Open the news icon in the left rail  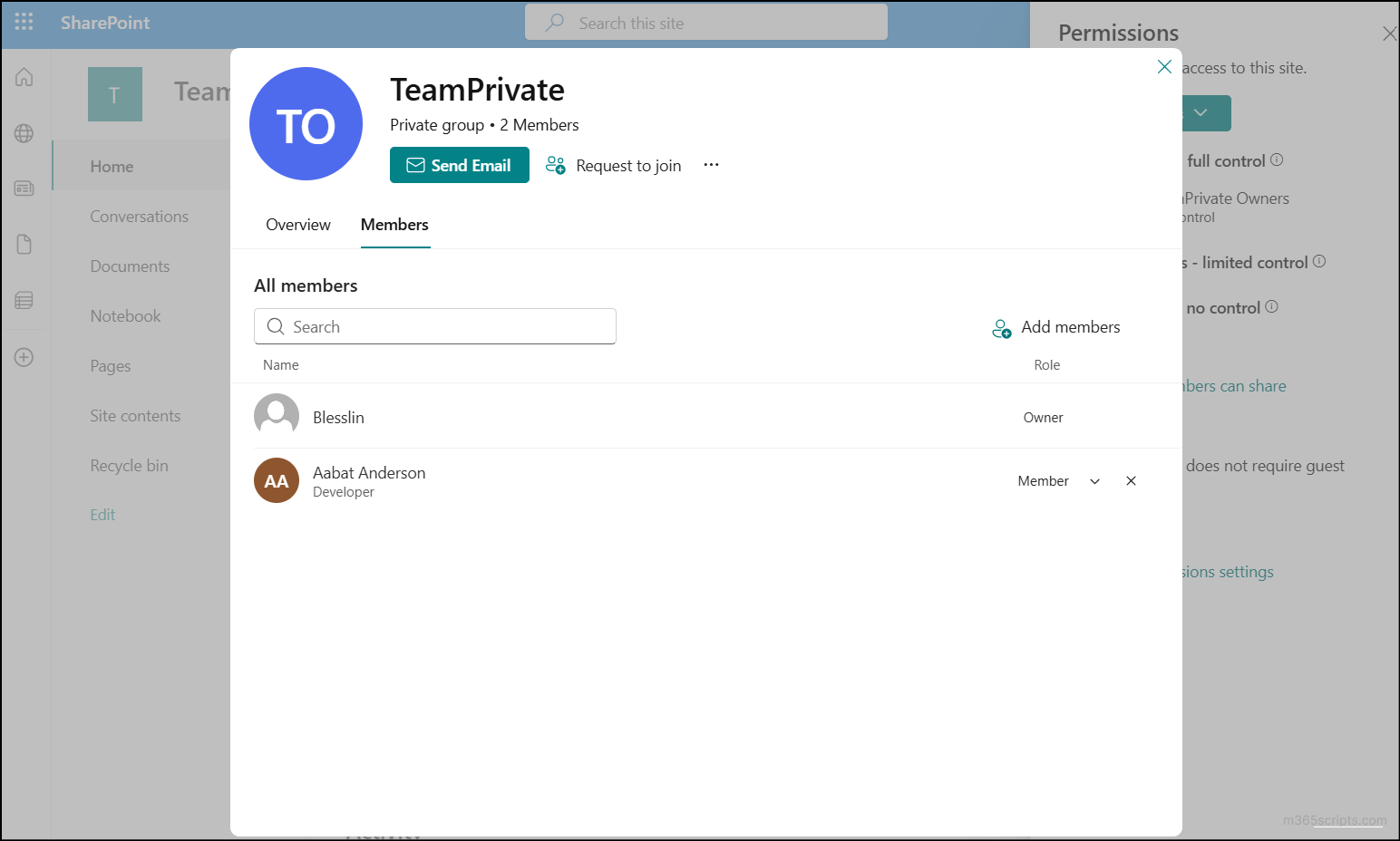24,188
